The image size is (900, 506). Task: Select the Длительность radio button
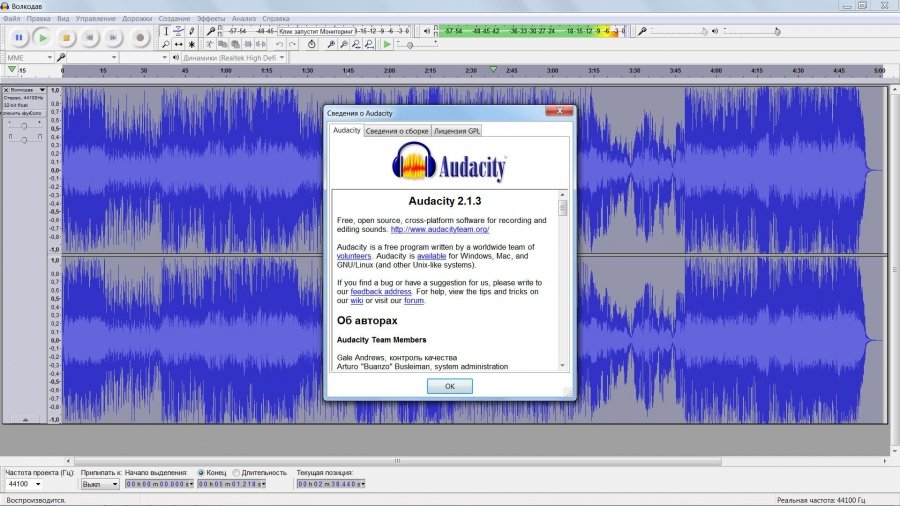click(x=237, y=472)
